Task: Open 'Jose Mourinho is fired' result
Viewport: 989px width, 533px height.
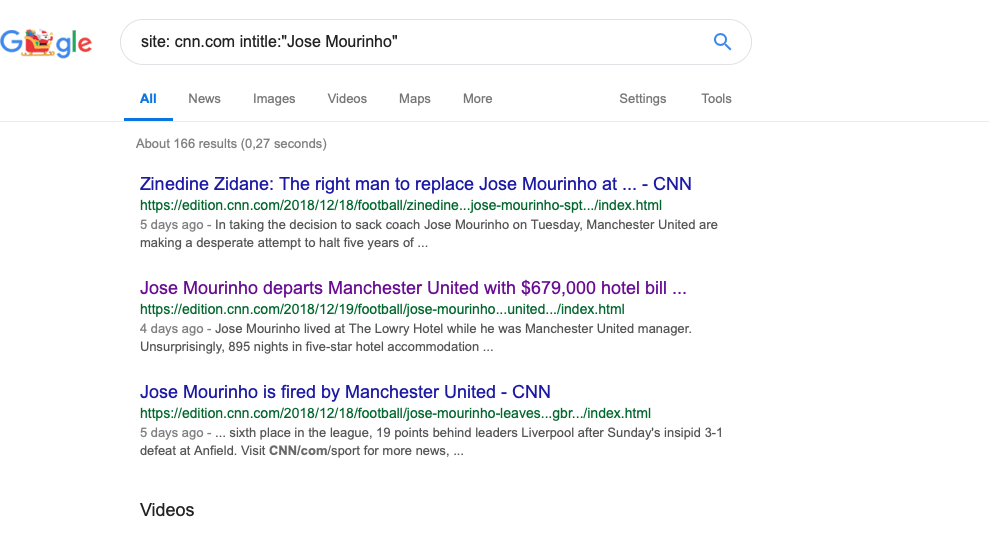Action: click(345, 392)
